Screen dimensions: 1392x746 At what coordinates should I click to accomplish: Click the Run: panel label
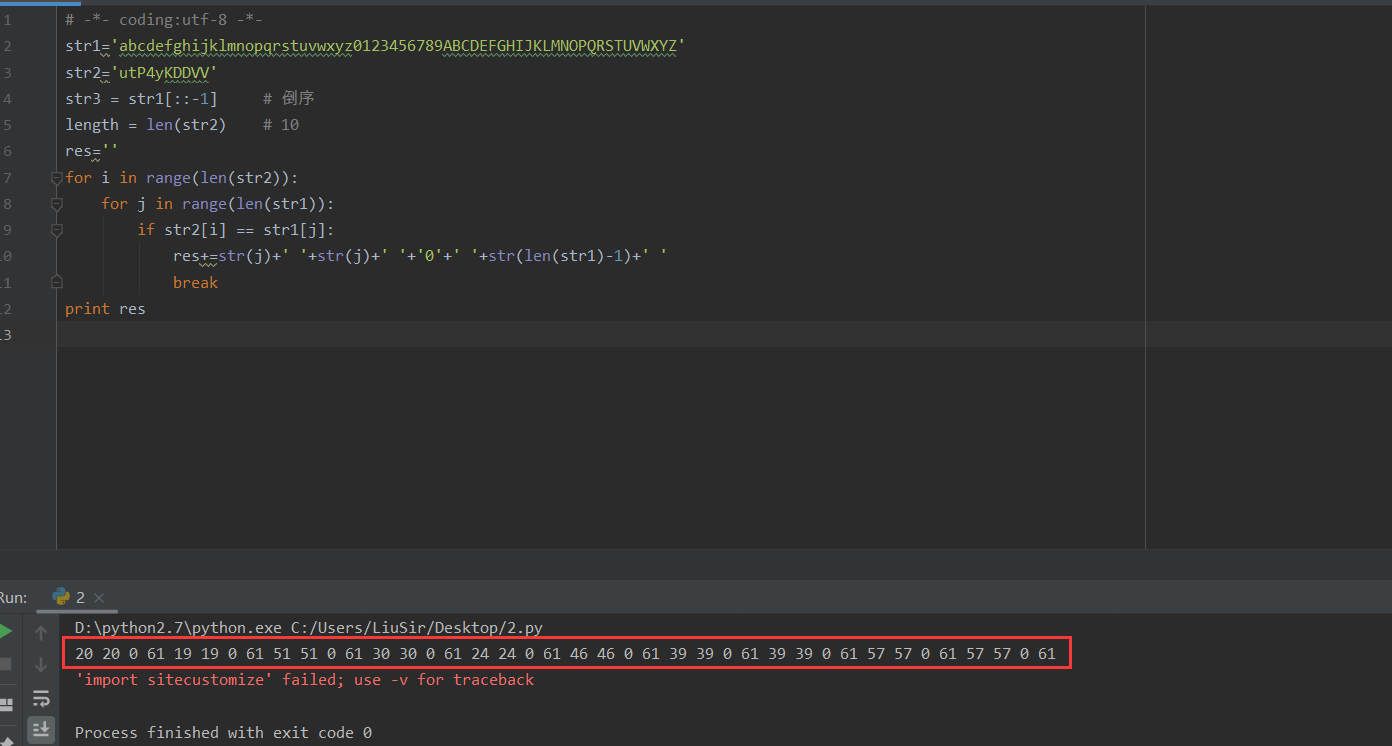point(13,597)
